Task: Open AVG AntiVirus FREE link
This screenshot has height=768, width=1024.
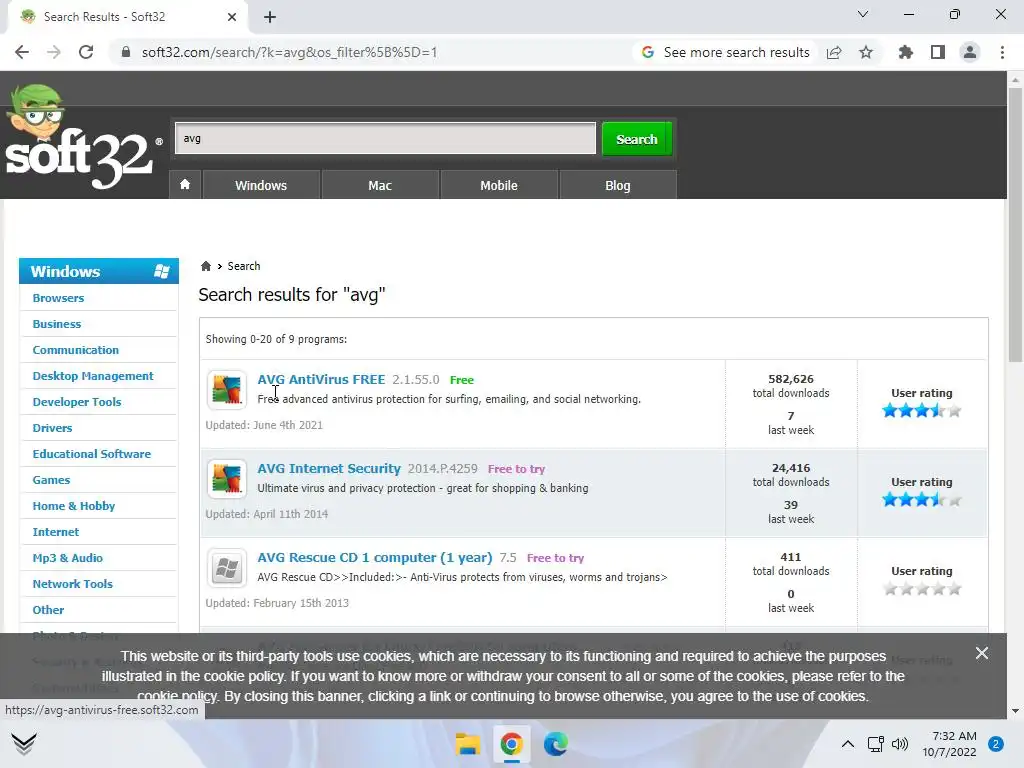Action: pos(321,379)
